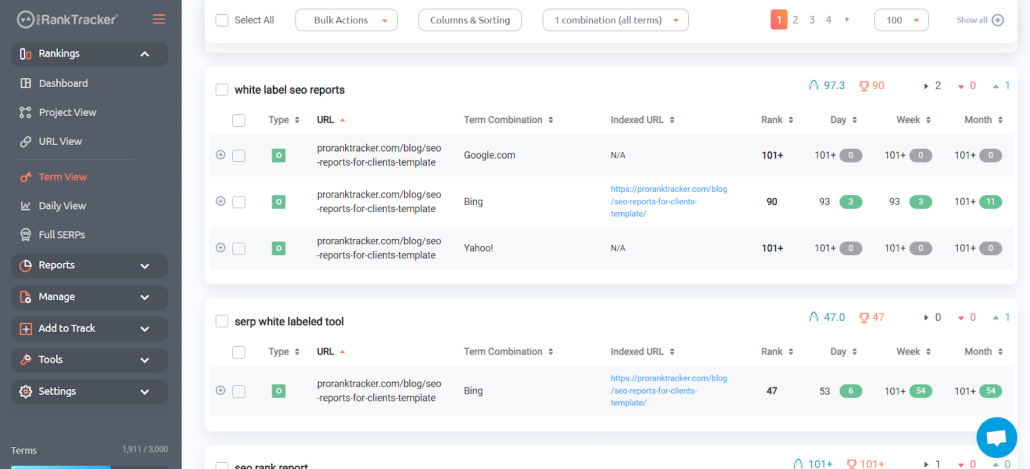Open Daily View

tap(62, 206)
